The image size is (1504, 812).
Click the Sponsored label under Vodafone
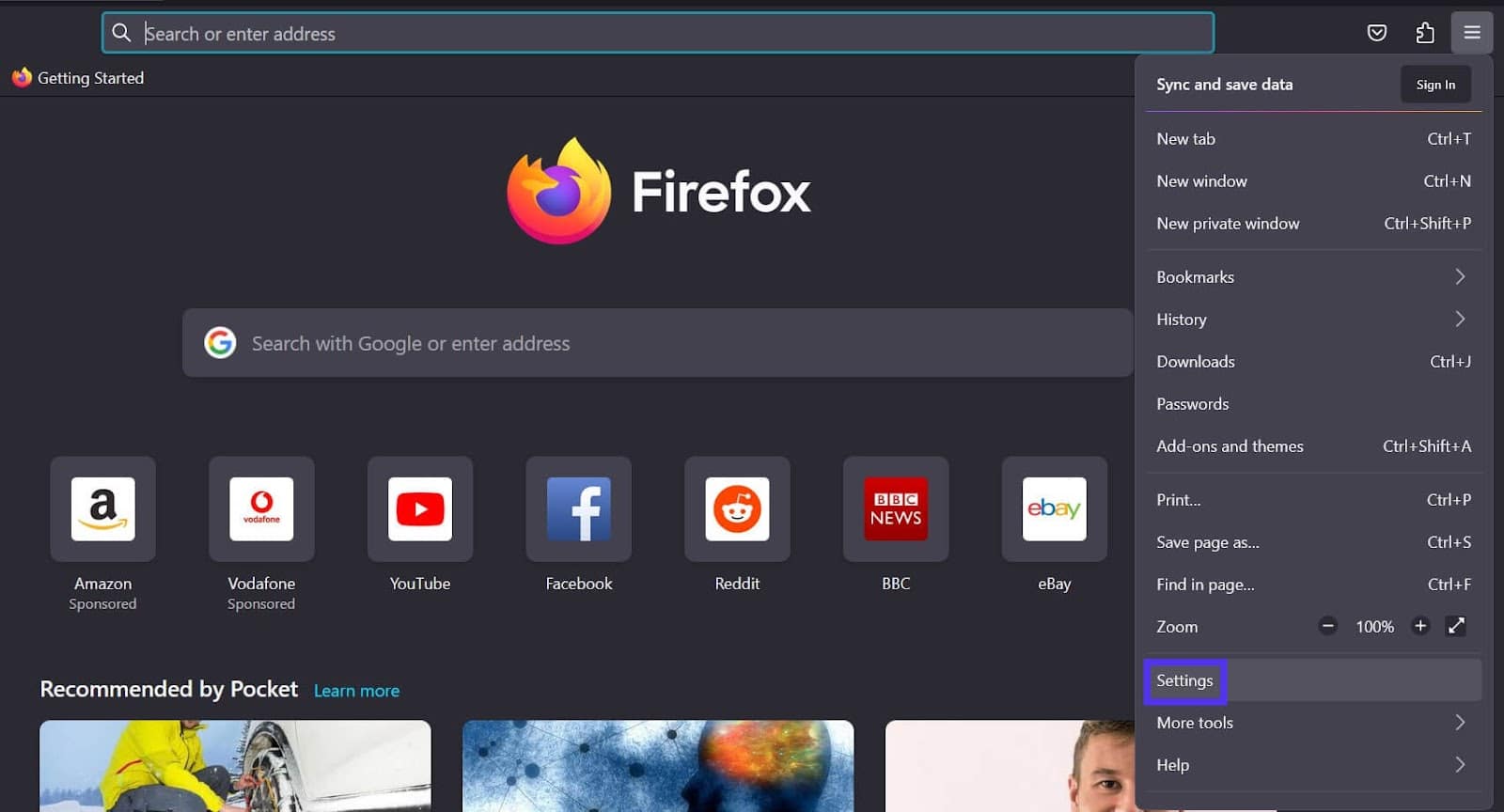click(x=261, y=603)
